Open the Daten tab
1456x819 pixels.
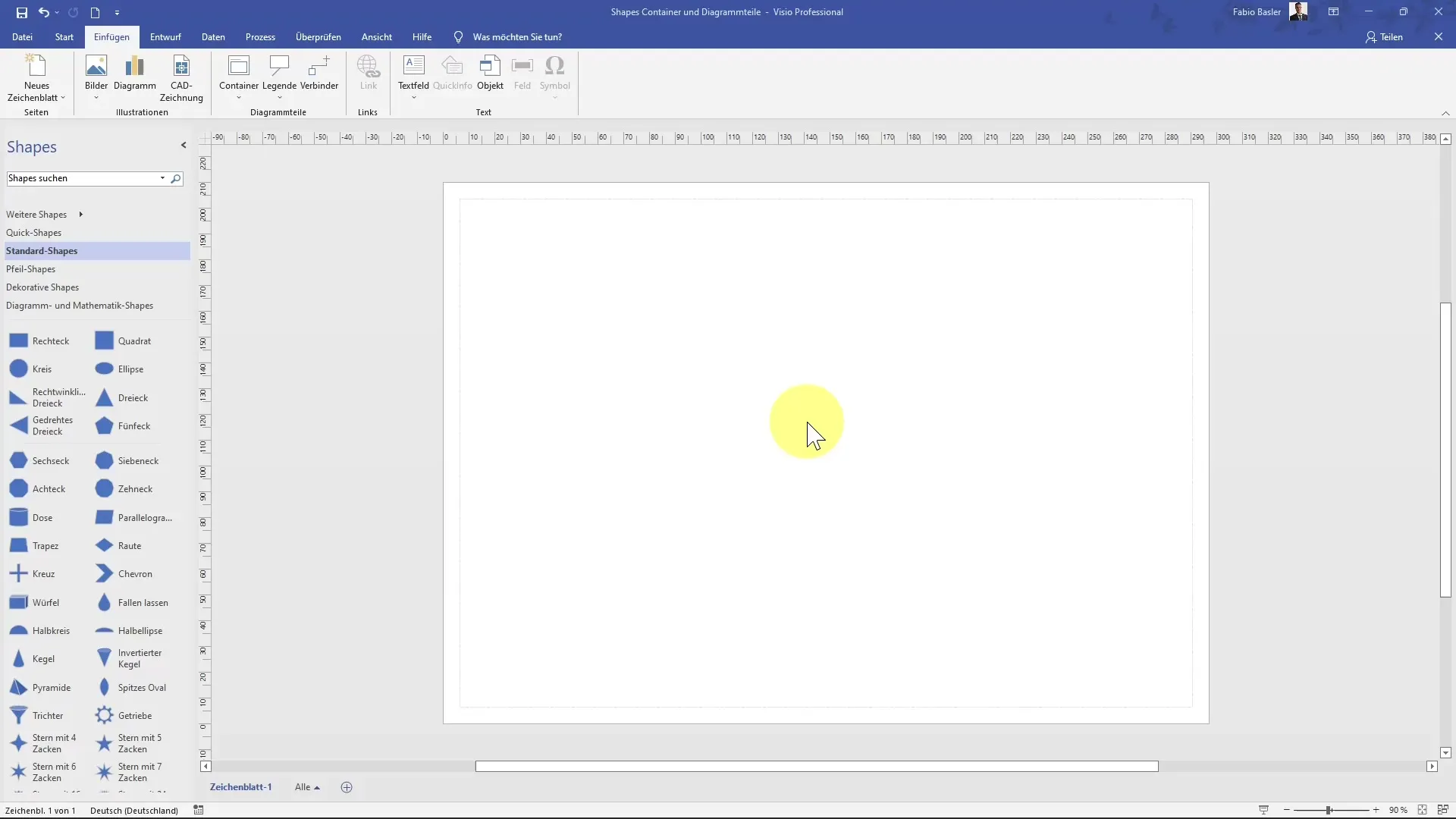pos(213,36)
